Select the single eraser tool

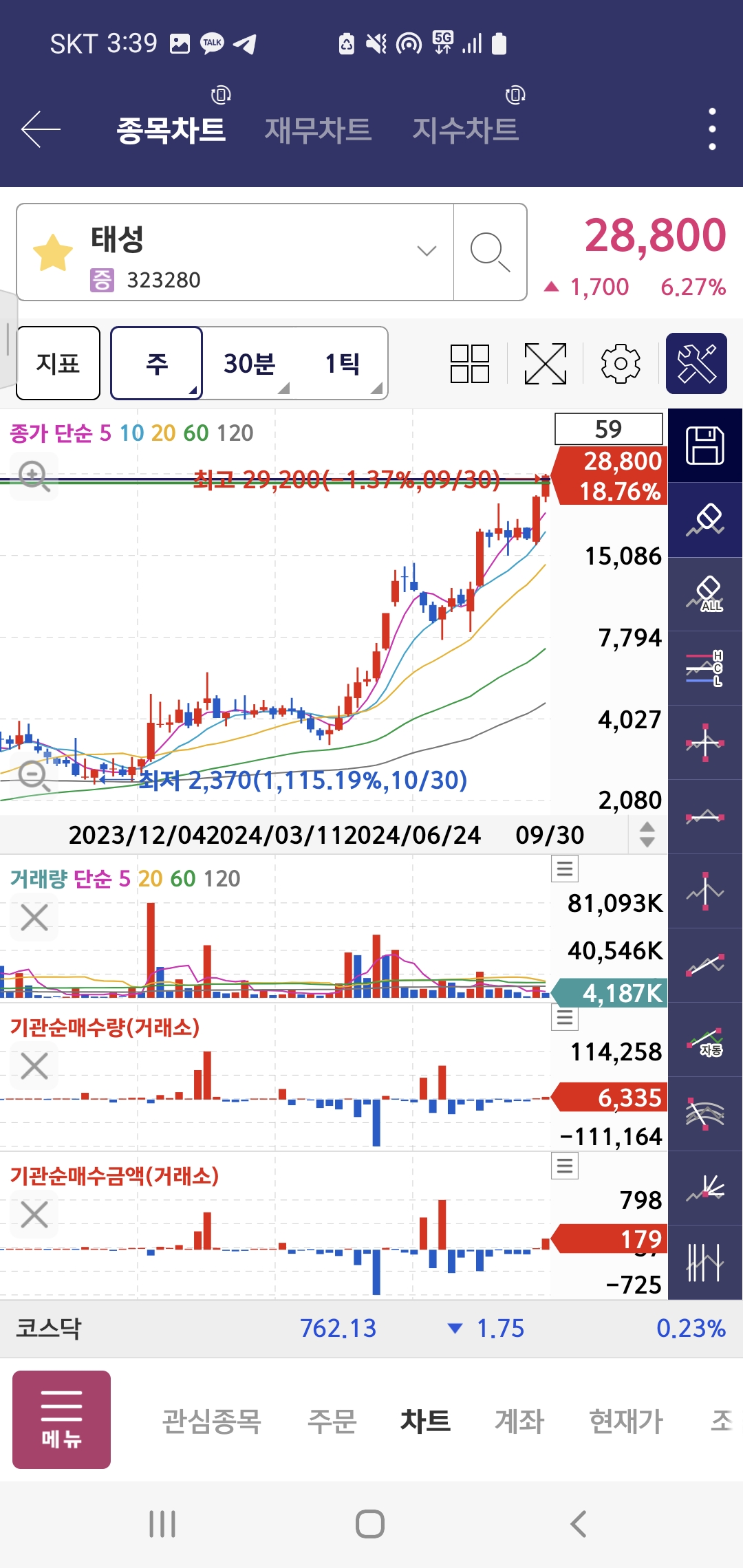(x=705, y=520)
